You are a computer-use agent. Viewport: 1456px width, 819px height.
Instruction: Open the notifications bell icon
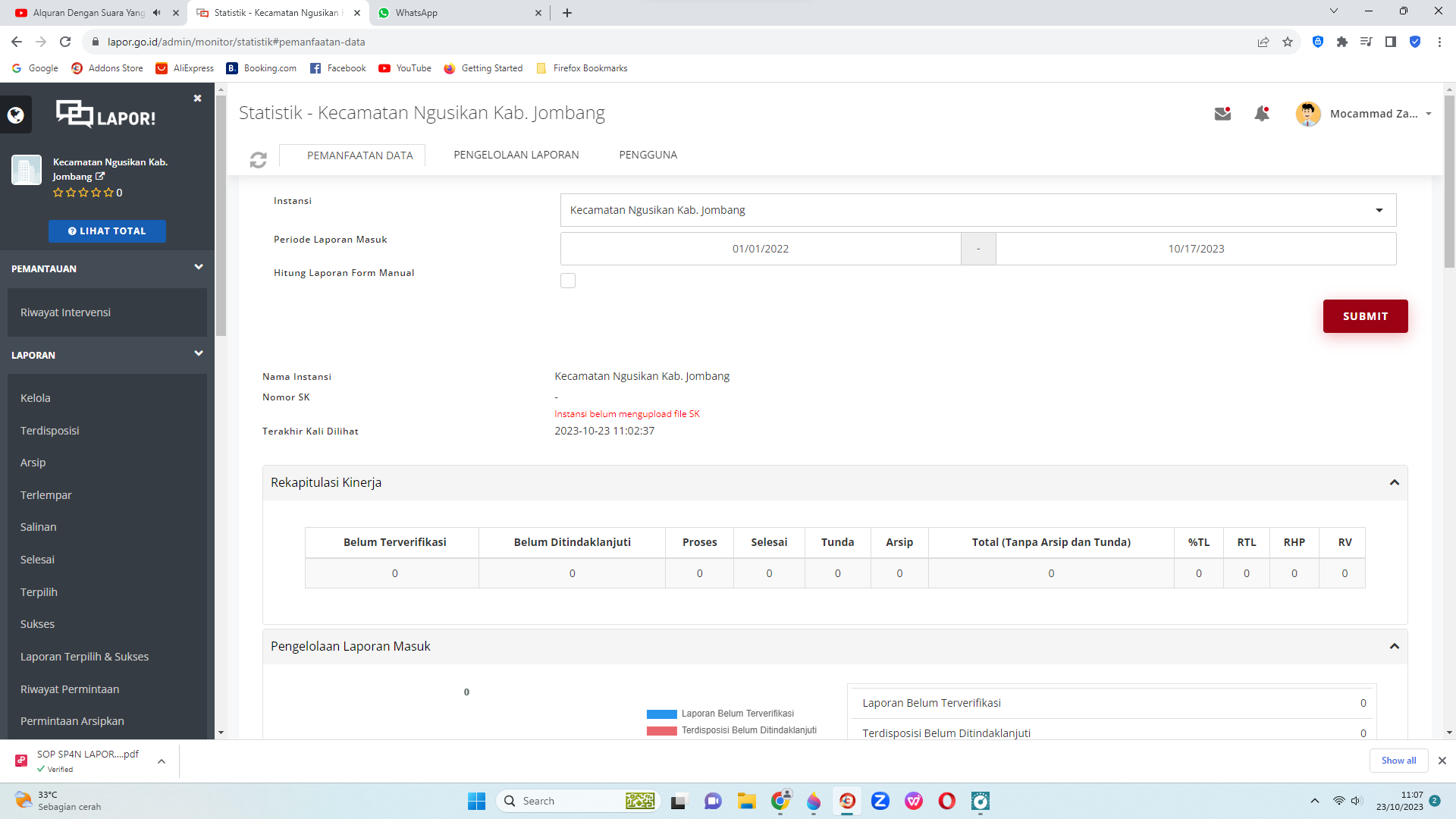[x=1261, y=114]
